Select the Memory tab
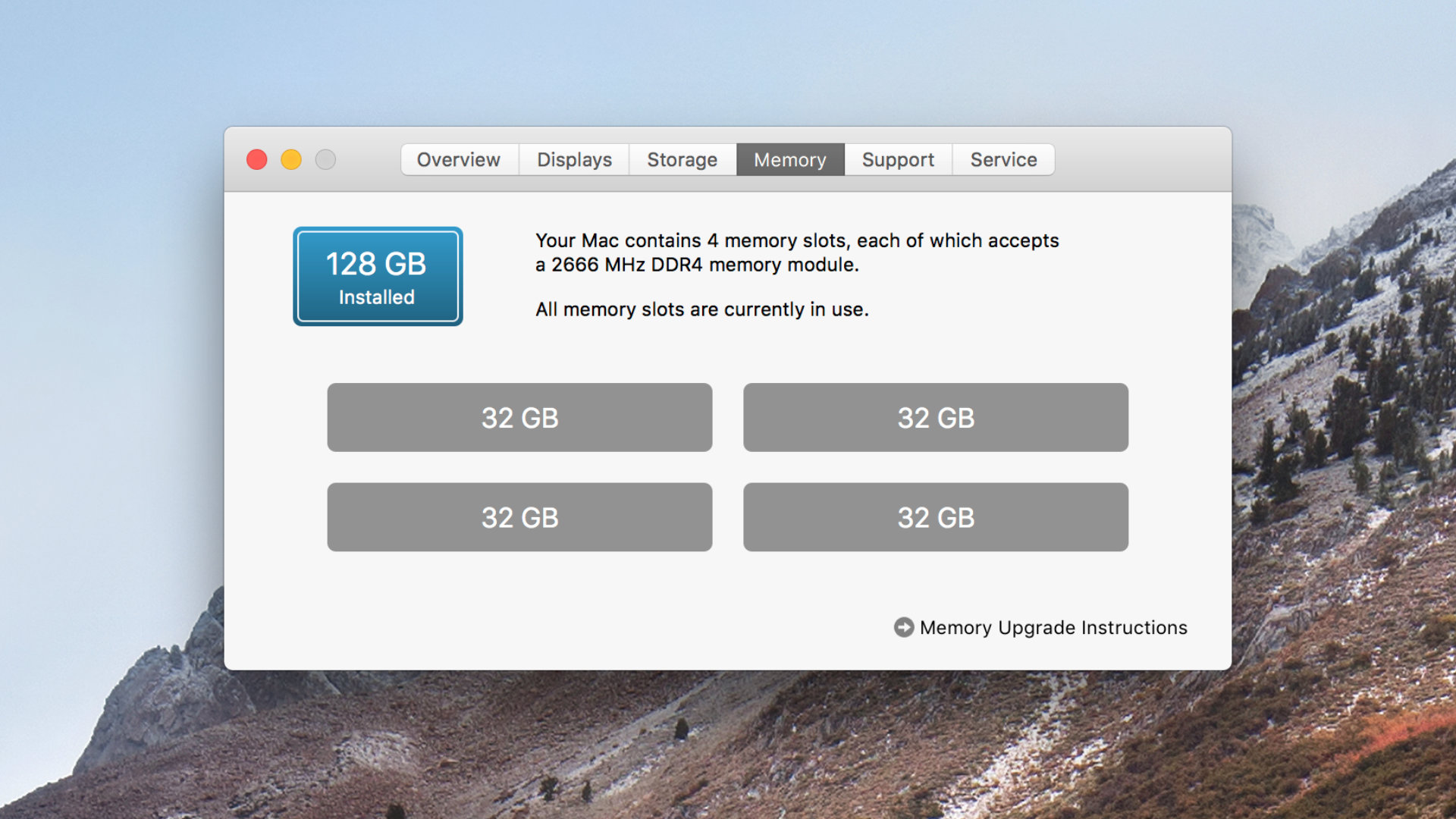1456x819 pixels. coord(789,160)
